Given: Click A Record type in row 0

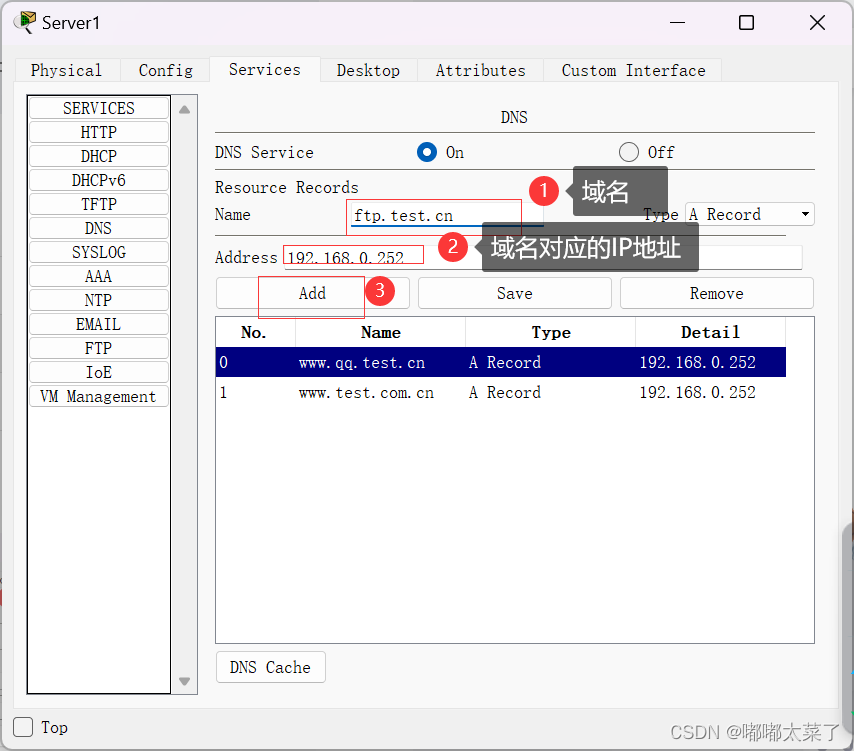Looking at the screenshot, I should coord(505,362).
